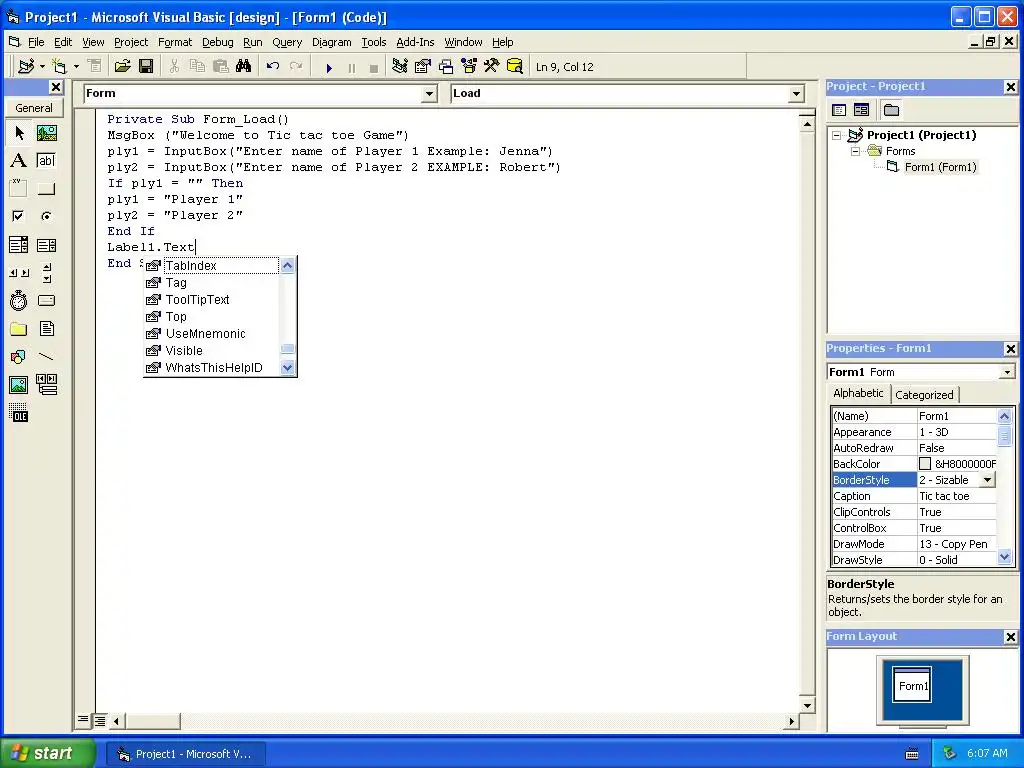Select the PictureBox control tool
The width and height of the screenshot is (1024, 768).
46,133
